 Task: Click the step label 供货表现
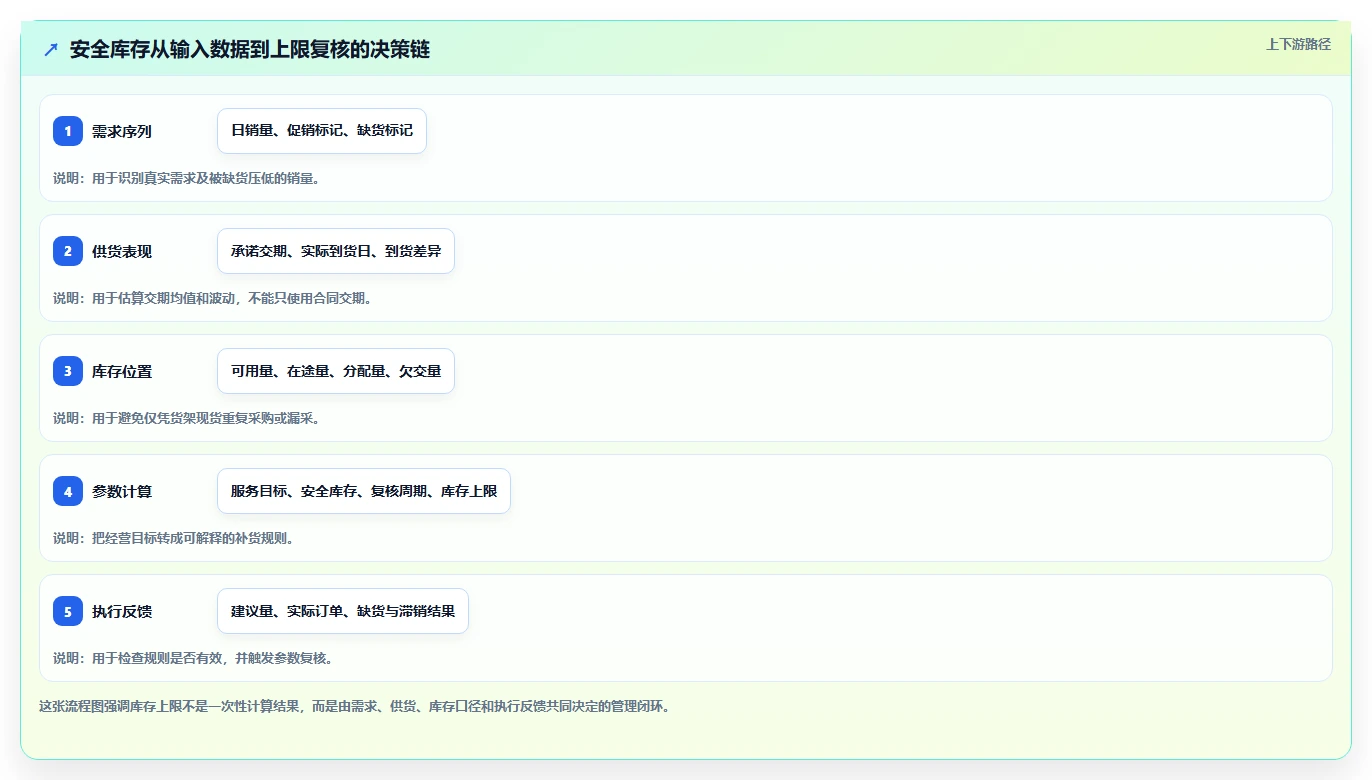(x=122, y=251)
